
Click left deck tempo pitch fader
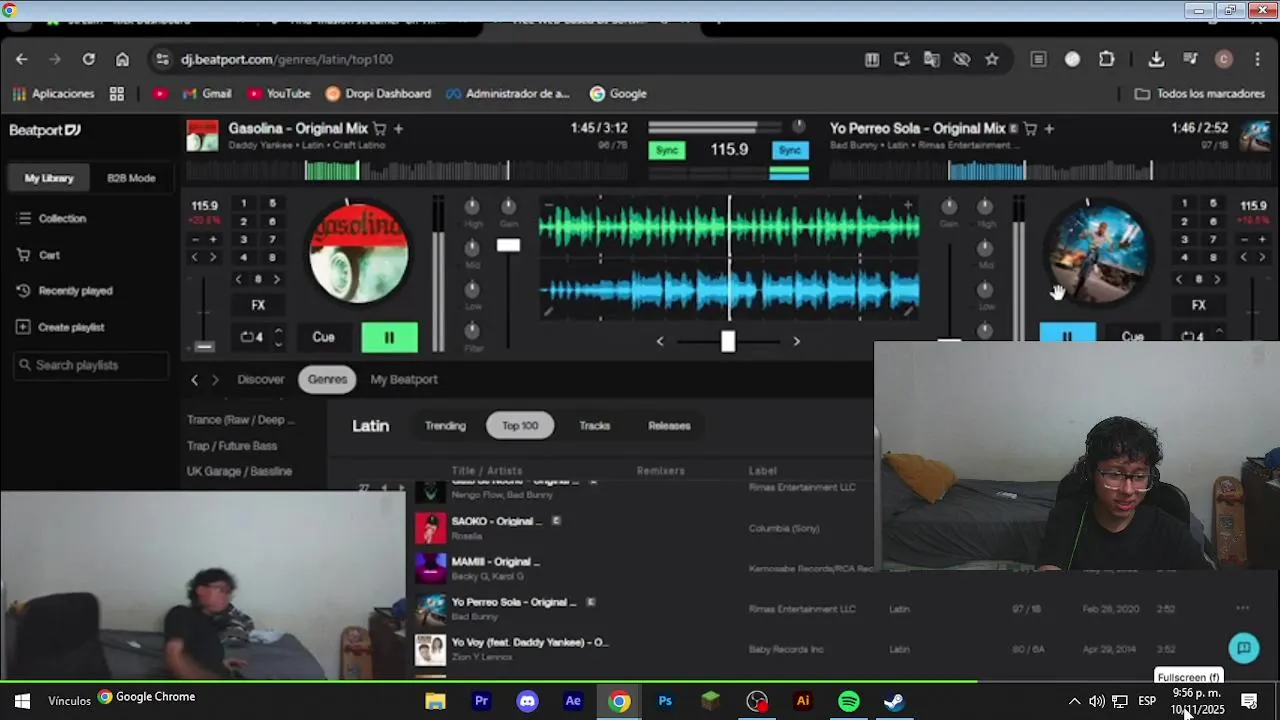point(204,347)
